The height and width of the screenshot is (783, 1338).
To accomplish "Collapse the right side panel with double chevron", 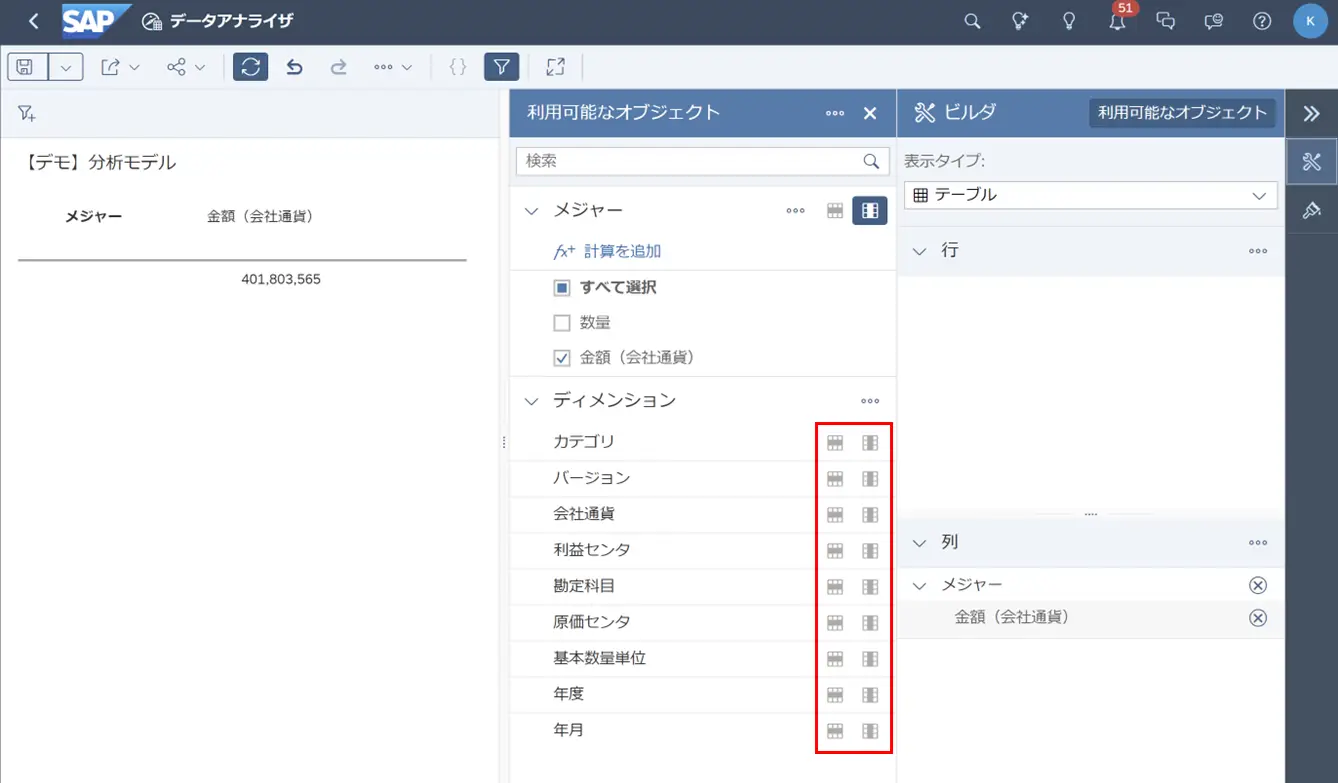I will [1312, 114].
